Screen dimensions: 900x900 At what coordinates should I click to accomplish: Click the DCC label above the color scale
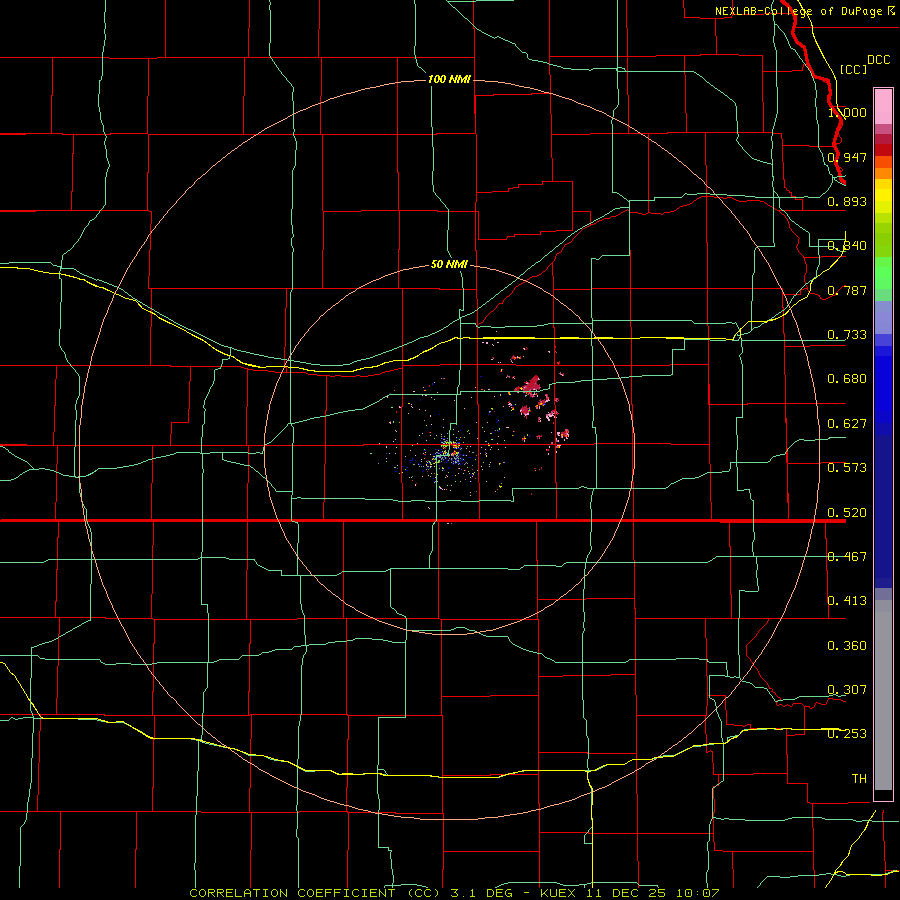point(878,60)
